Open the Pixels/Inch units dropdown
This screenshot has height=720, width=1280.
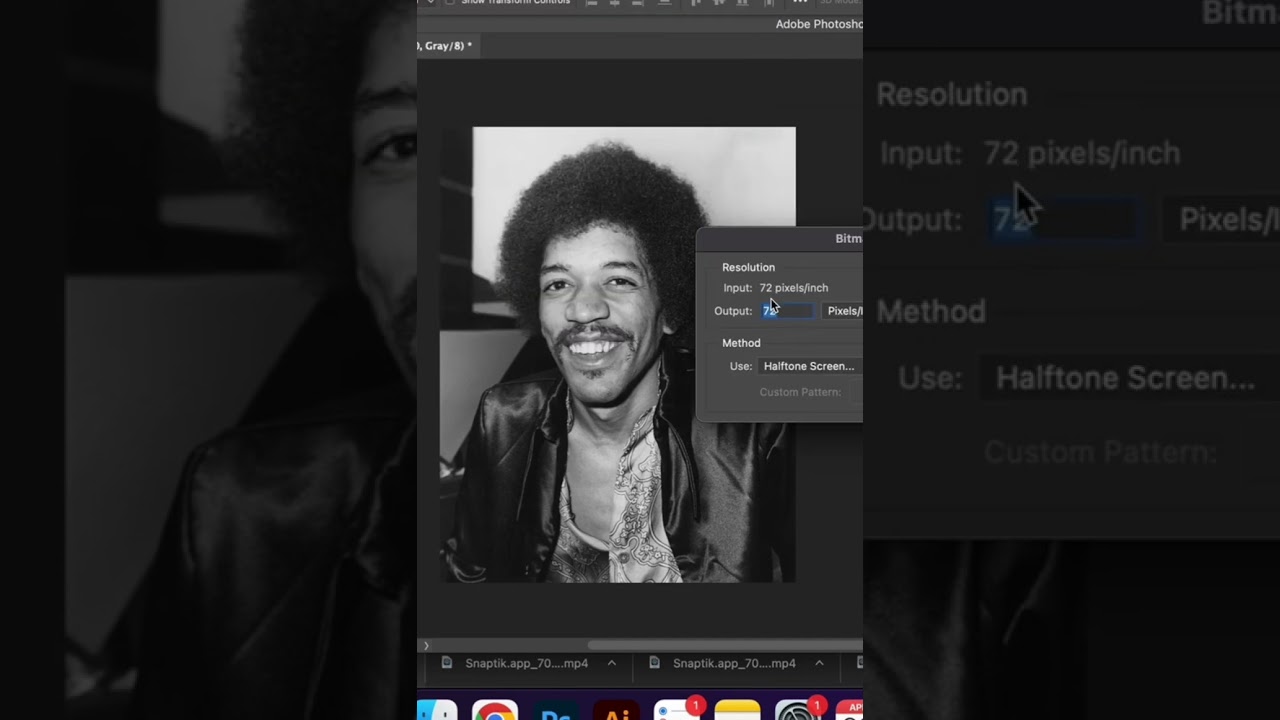click(843, 311)
